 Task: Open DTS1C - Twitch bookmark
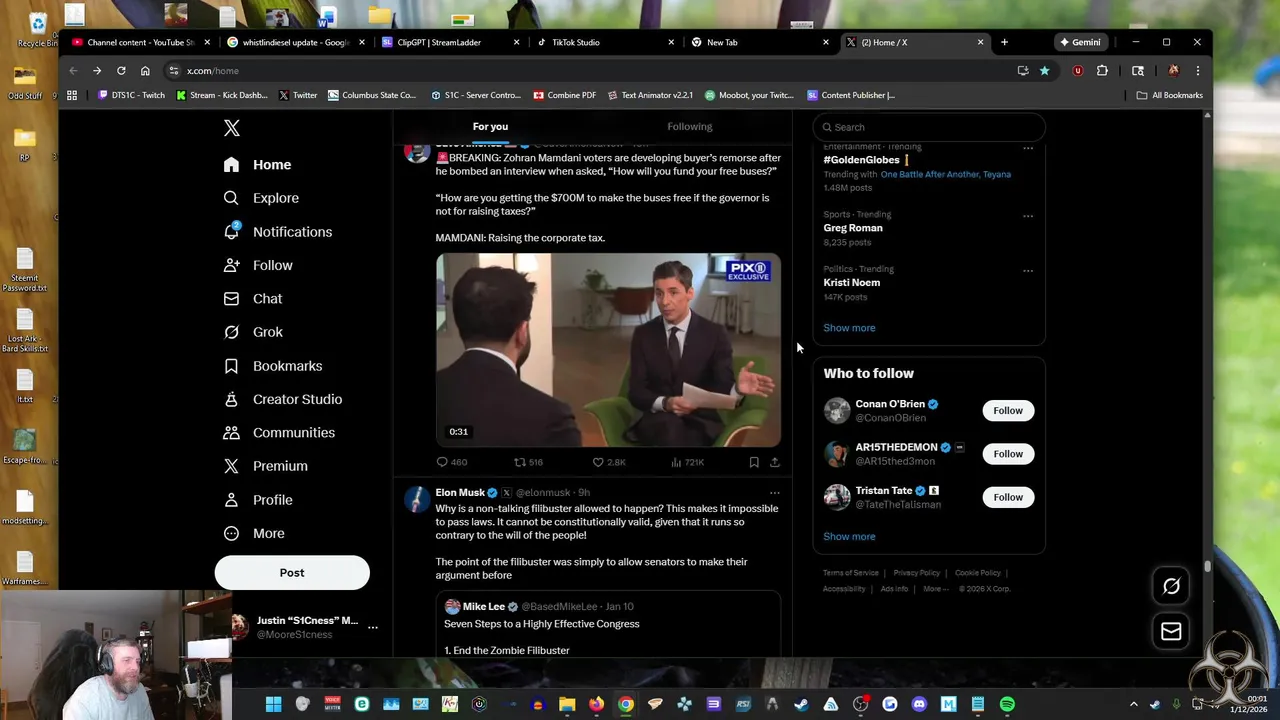point(131,95)
